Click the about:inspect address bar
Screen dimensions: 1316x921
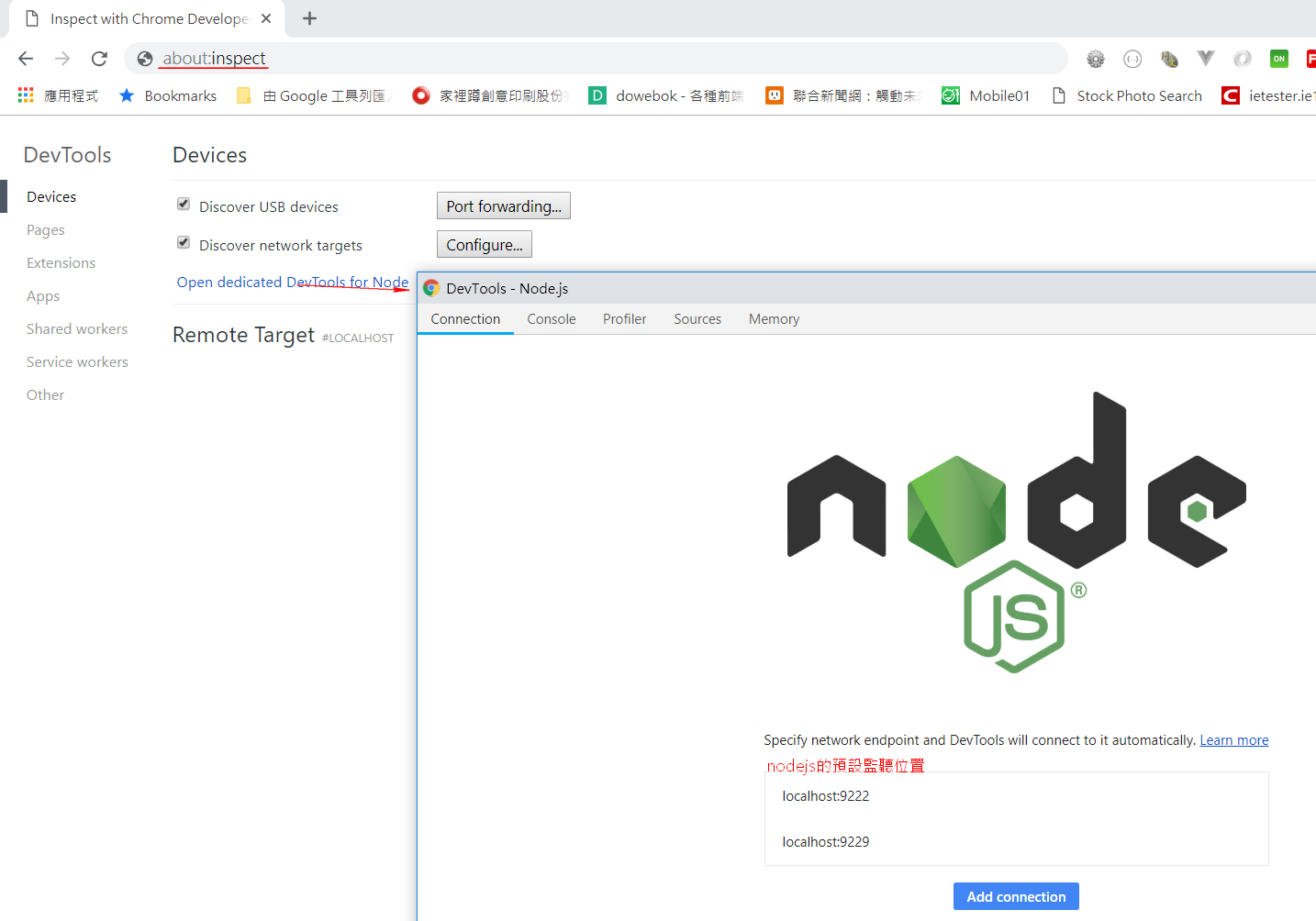coord(213,58)
